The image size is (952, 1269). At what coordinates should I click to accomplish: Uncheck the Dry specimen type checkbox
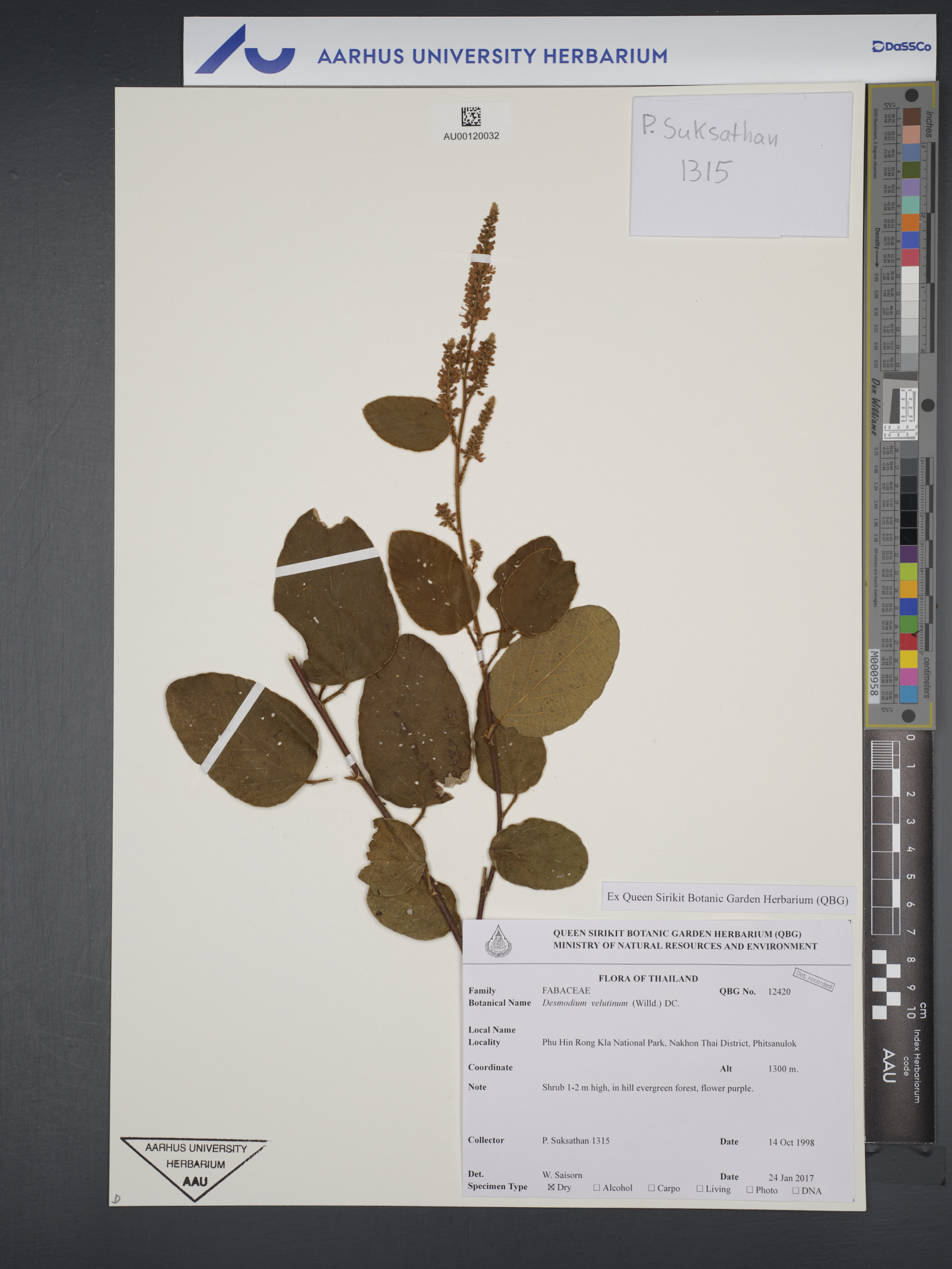550,1187
